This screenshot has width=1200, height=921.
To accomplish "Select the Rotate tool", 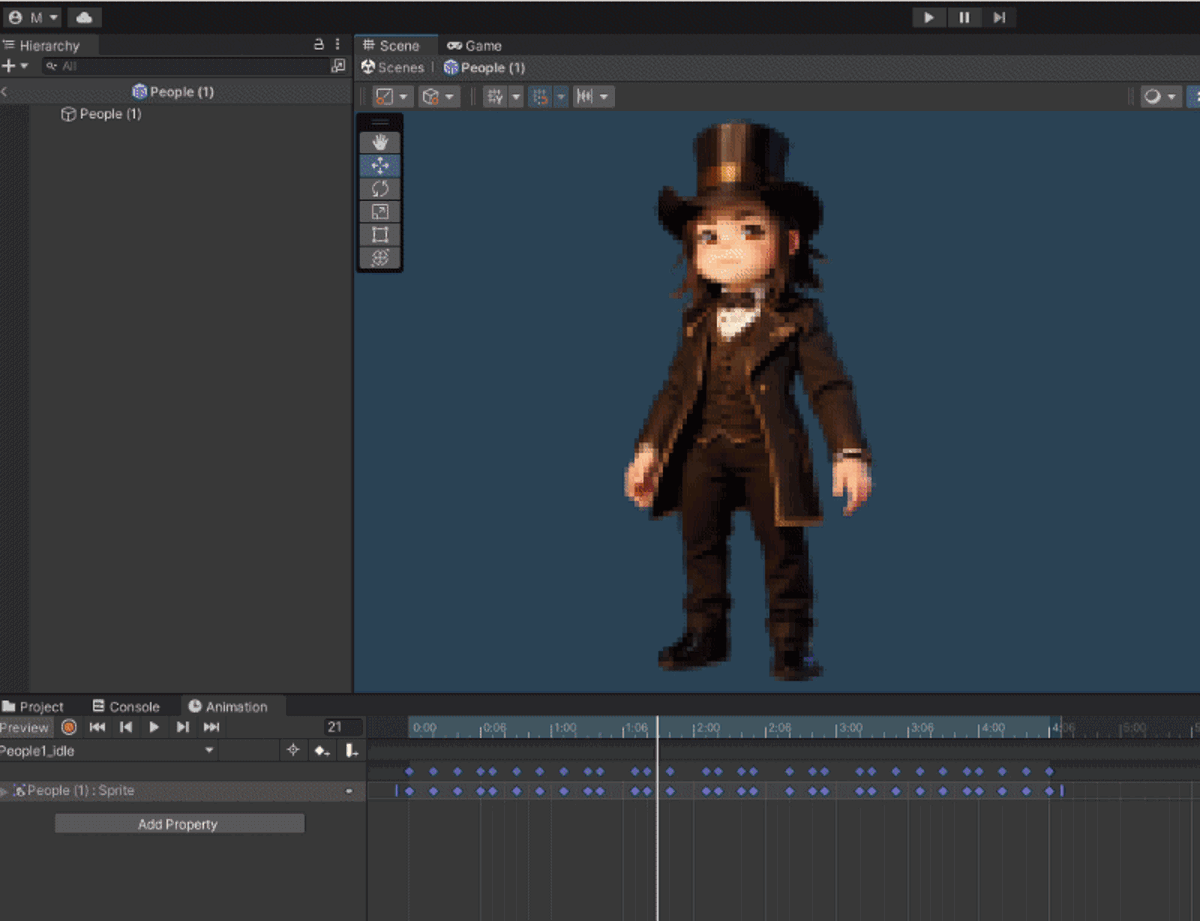I will coord(379,188).
